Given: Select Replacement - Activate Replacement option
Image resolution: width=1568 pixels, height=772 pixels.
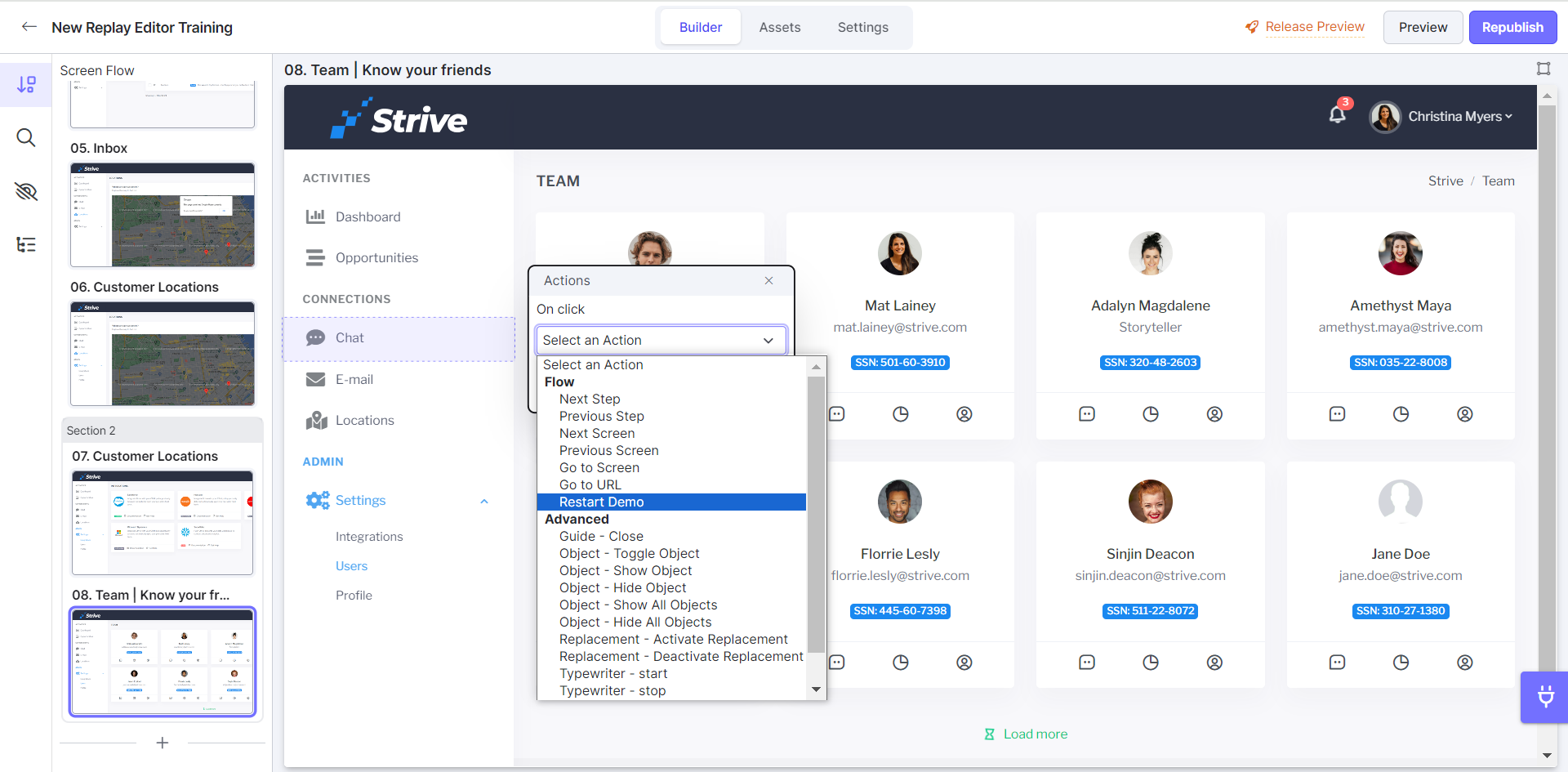Looking at the screenshot, I should 674,639.
